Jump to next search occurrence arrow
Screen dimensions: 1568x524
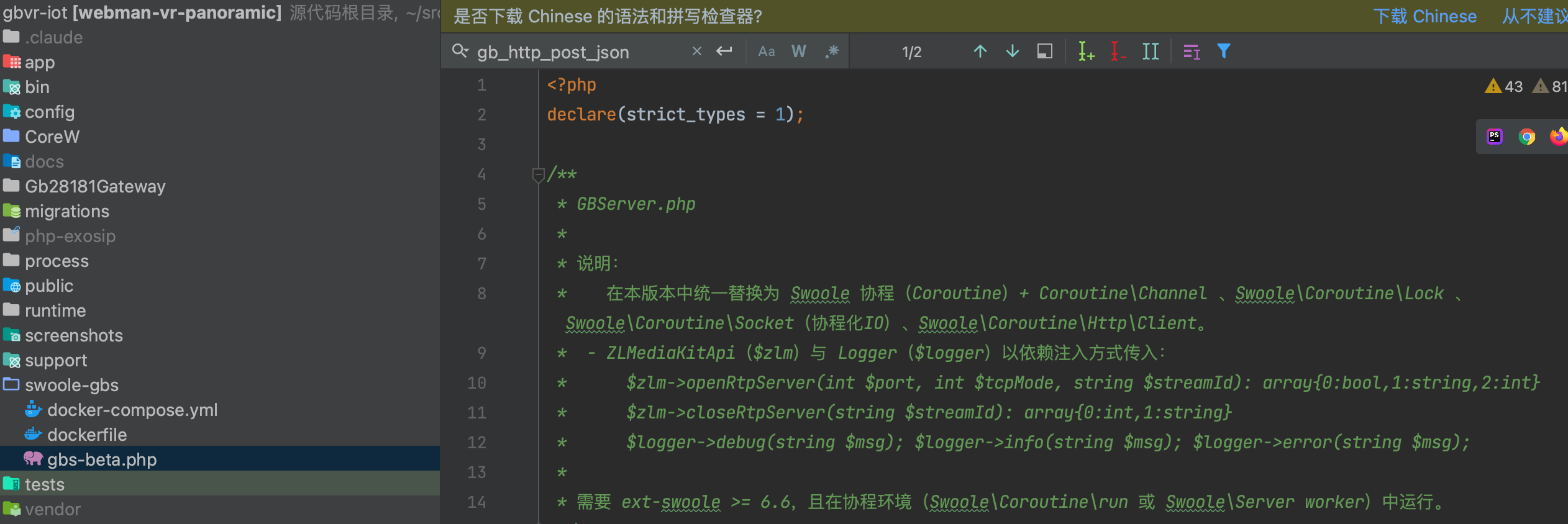tap(1013, 52)
